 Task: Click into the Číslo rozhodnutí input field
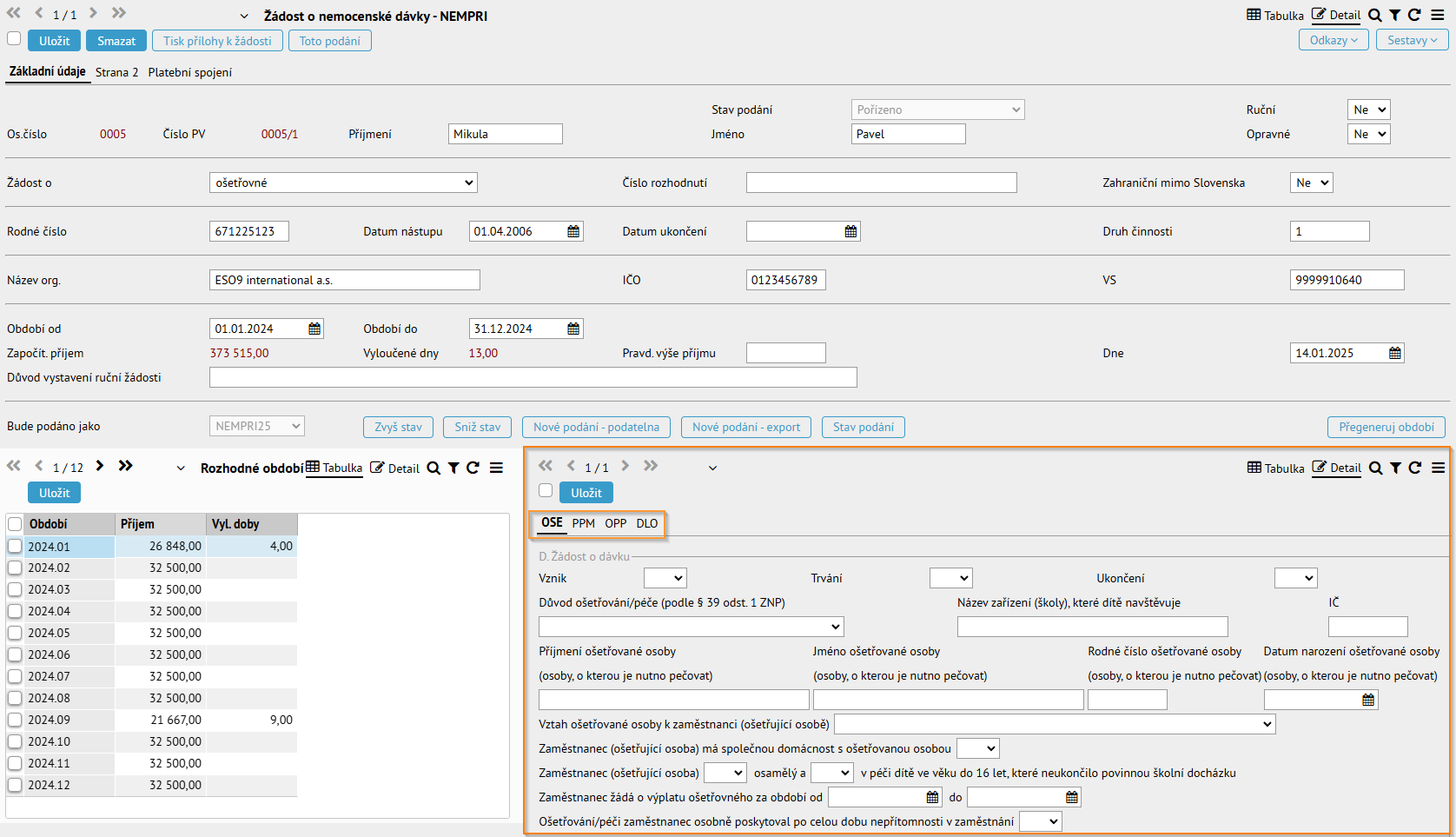[882, 183]
